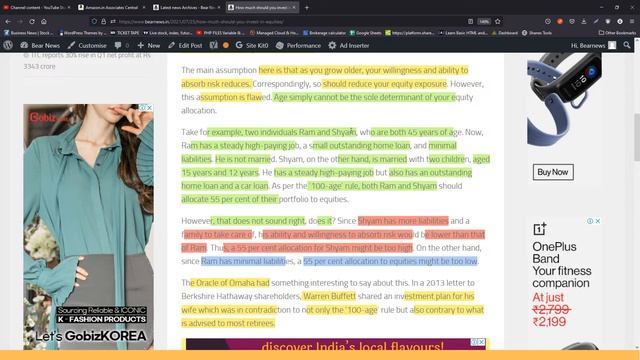Open the Bear News site menu
The height and width of the screenshot is (360, 640).
click(40, 45)
